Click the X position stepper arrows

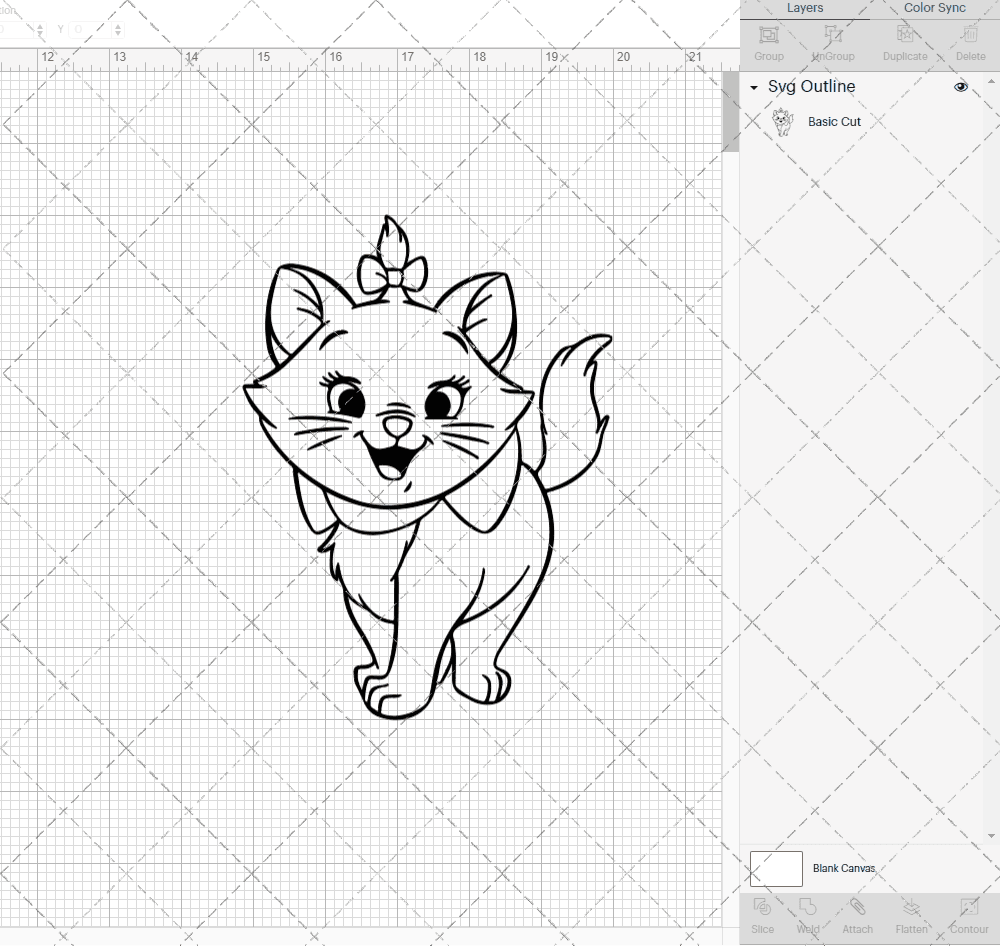(40, 29)
